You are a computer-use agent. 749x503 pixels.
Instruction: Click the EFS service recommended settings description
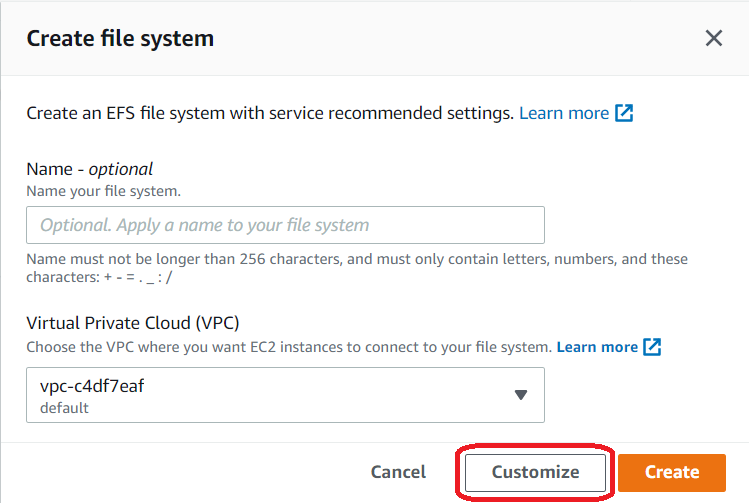[269, 113]
